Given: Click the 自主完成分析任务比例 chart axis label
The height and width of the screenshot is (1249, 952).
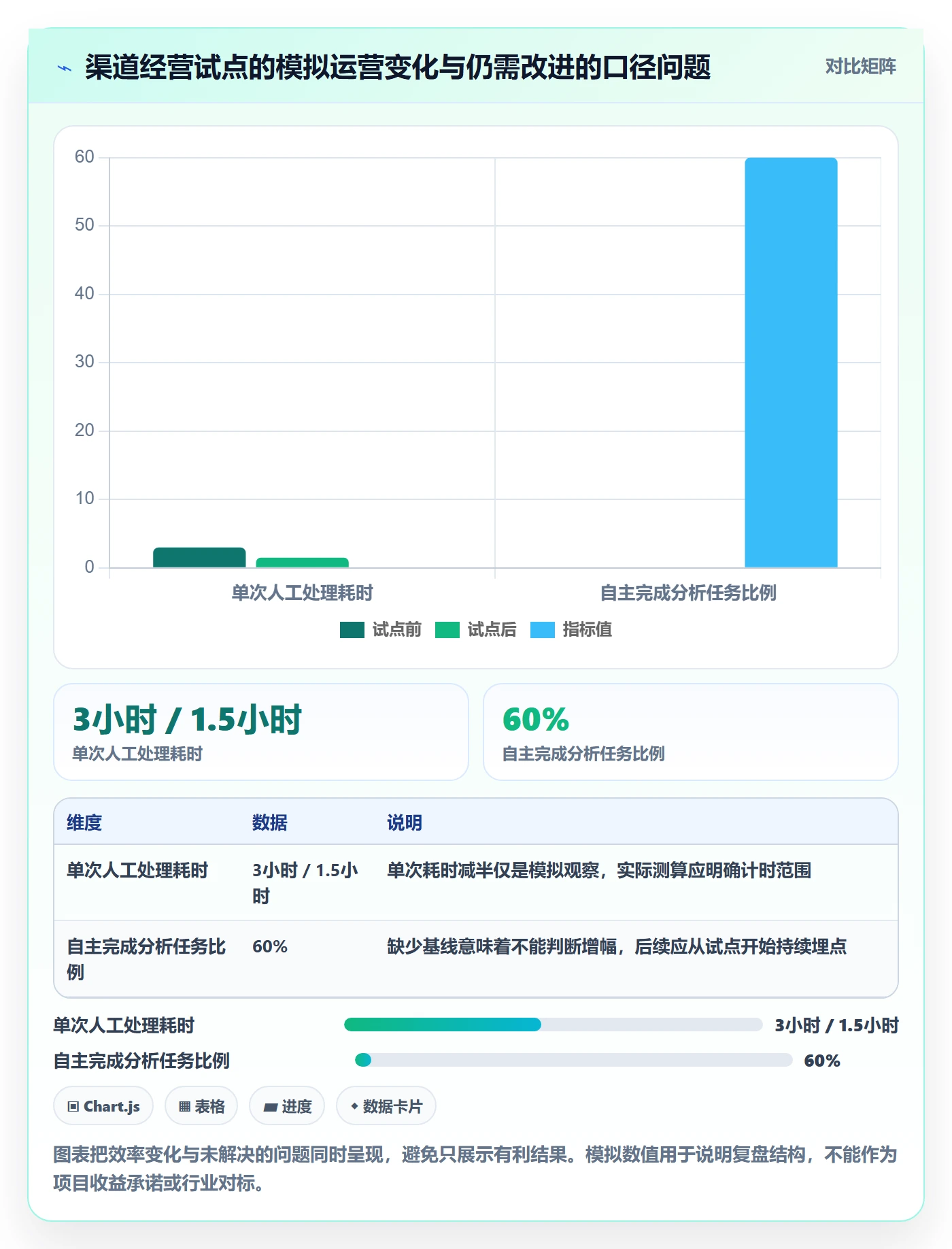Looking at the screenshot, I should tap(688, 593).
